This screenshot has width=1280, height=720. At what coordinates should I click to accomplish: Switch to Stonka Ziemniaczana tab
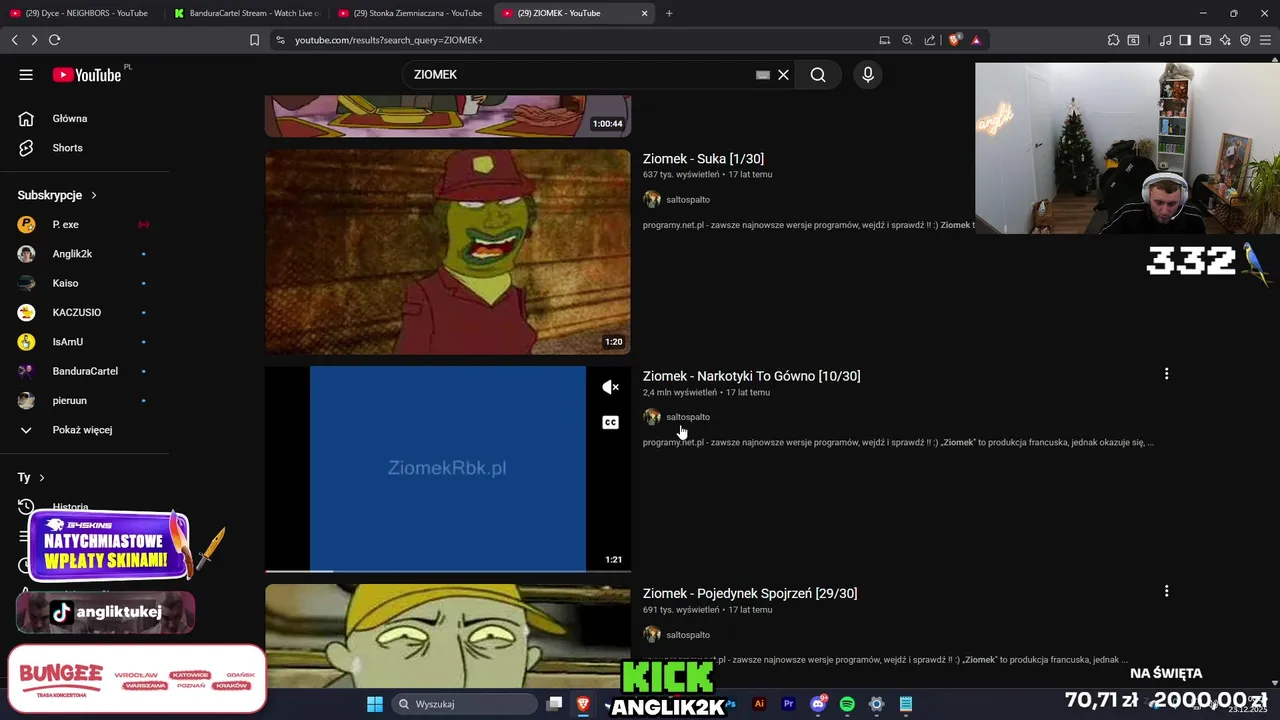click(x=409, y=13)
